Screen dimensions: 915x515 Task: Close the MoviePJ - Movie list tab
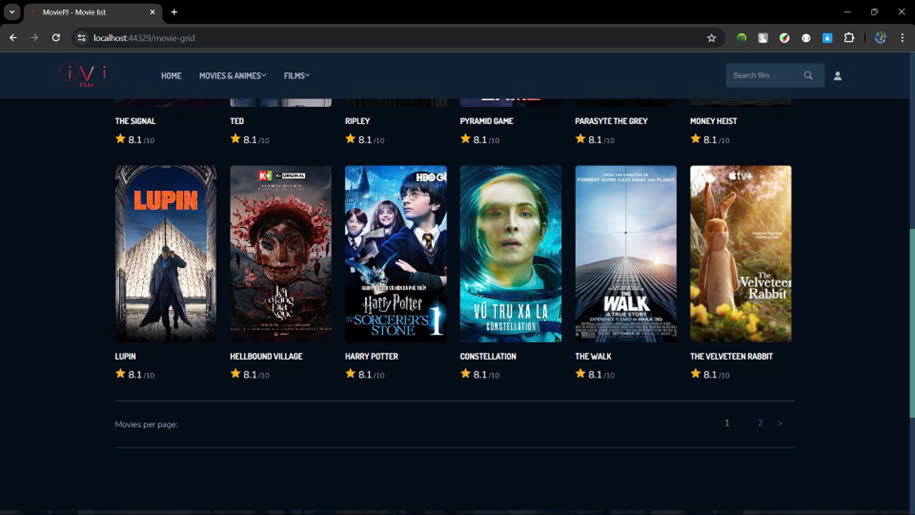[152, 12]
